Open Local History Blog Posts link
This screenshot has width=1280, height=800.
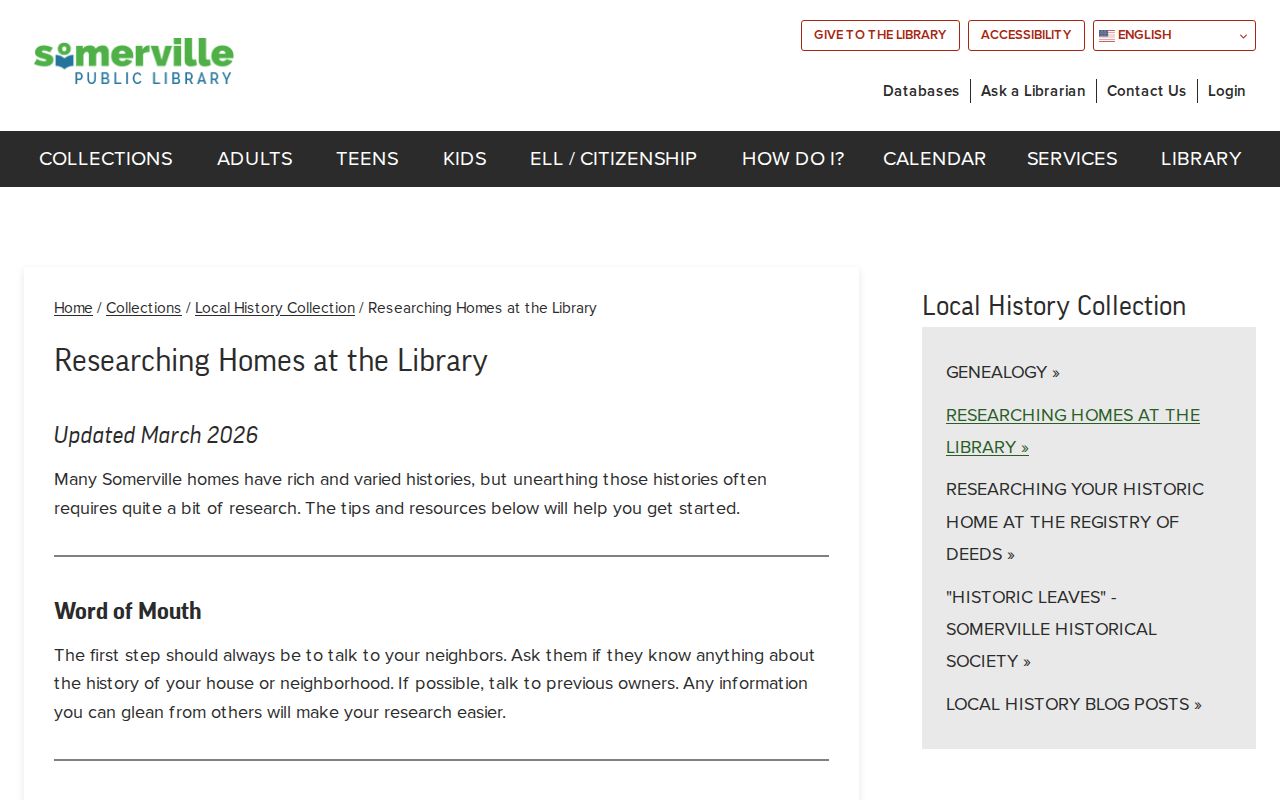coord(1074,704)
